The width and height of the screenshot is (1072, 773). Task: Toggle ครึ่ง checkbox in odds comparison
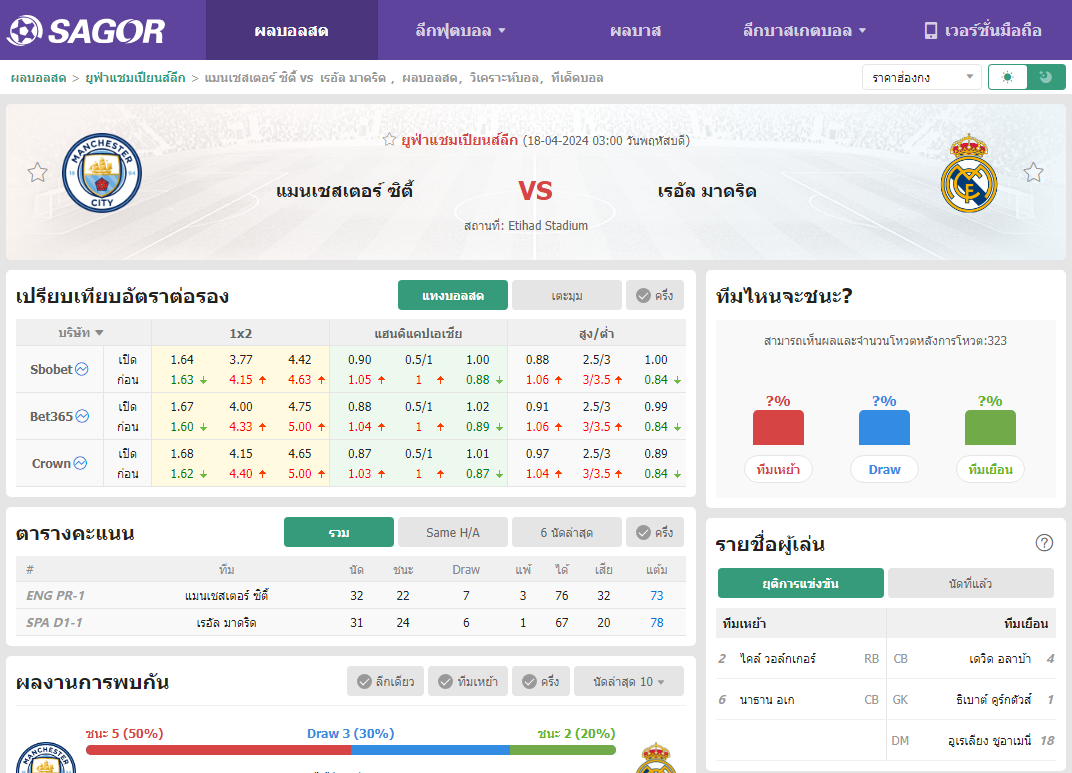[655, 295]
